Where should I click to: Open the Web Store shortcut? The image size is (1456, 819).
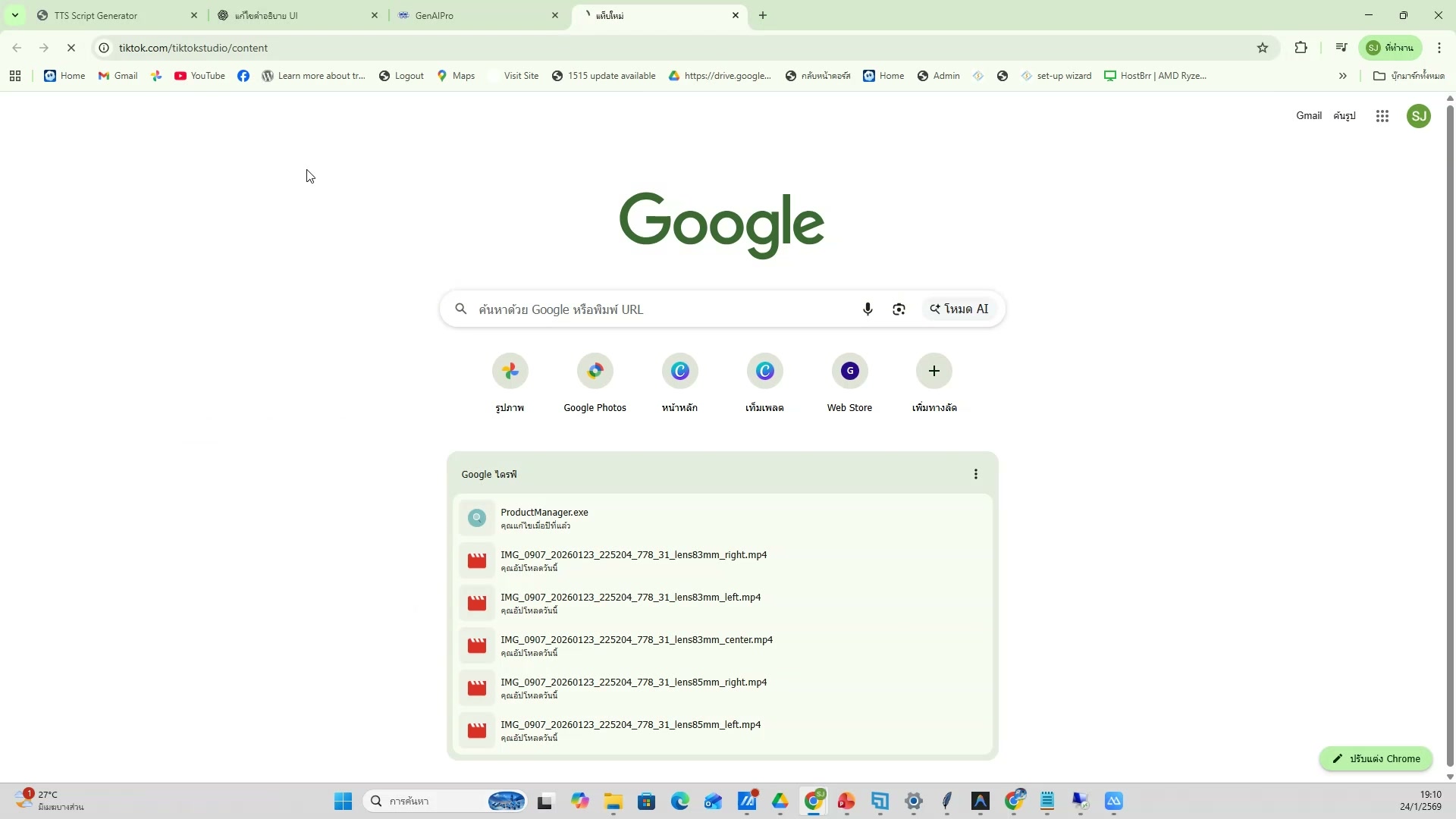click(x=849, y=372)
